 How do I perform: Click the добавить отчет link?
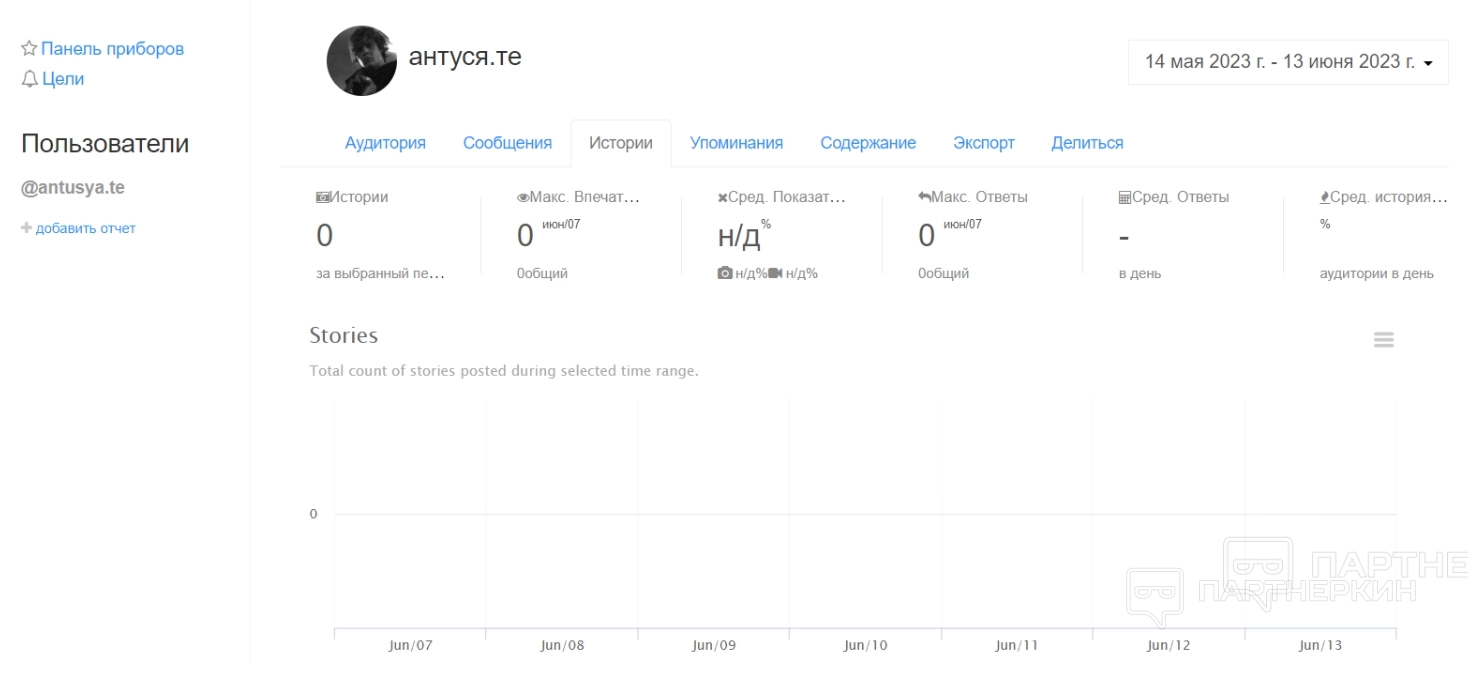[85, 229]
